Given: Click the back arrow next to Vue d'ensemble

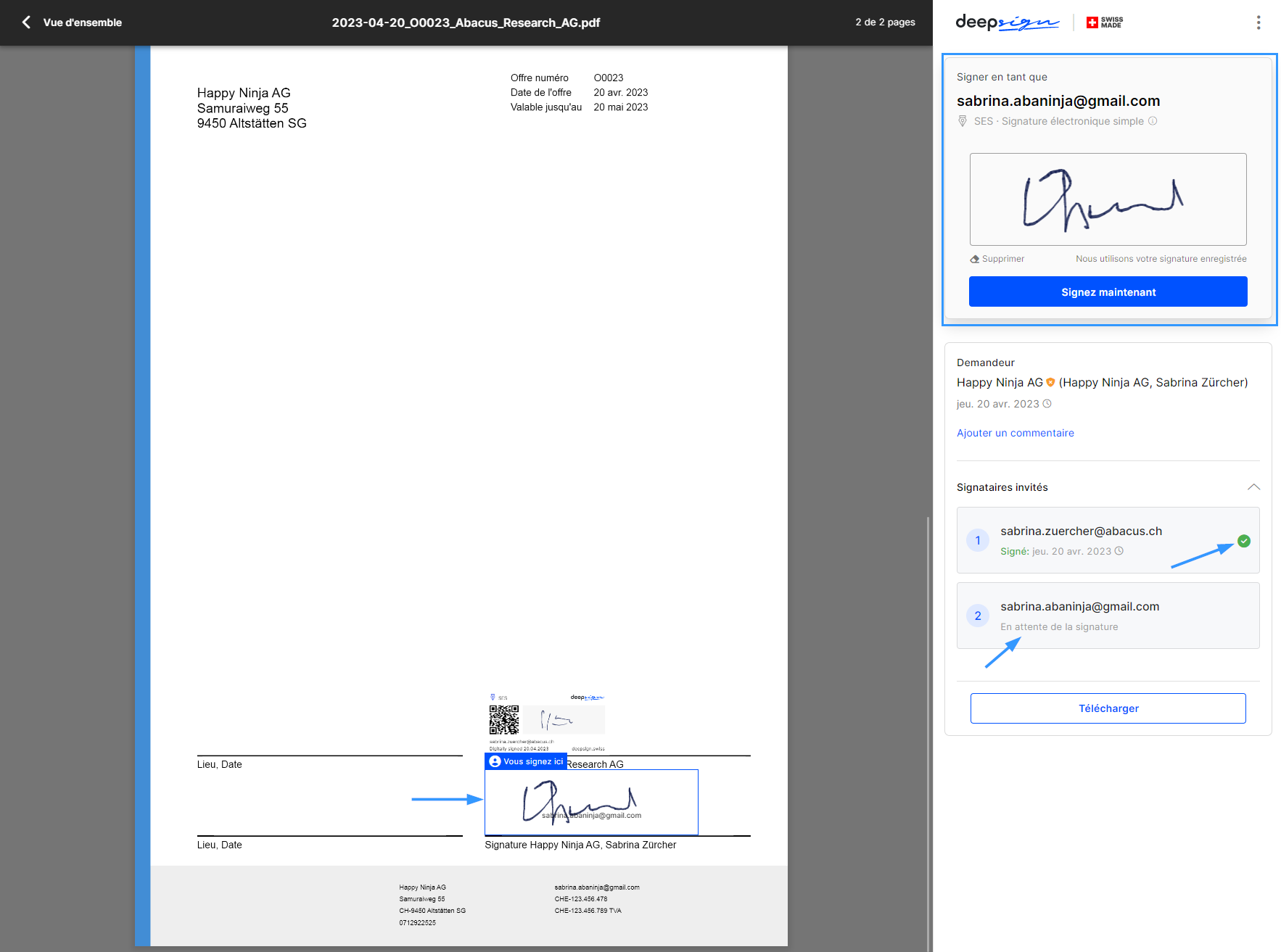Looking at the screenshot, I should click(26, 22).
